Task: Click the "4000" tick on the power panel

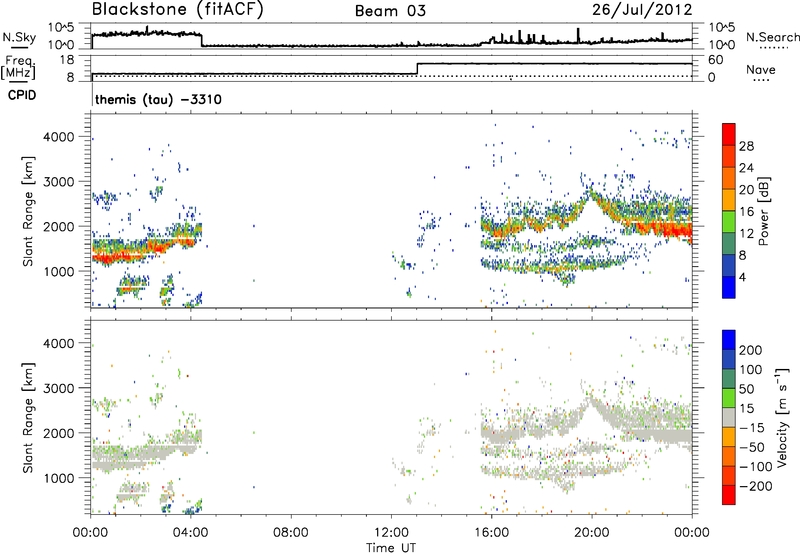Action: pyautogui.click(x=59, y=137)
